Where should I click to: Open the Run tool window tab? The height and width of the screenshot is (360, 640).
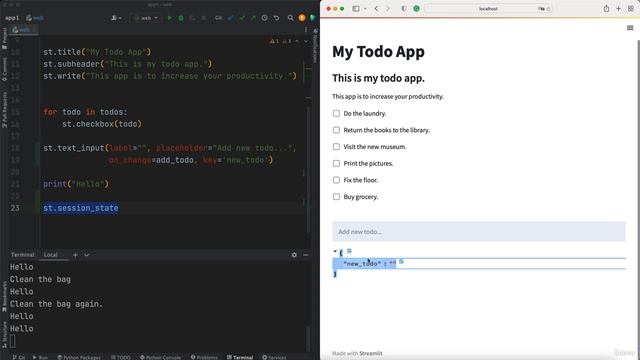tap(40, 357)
